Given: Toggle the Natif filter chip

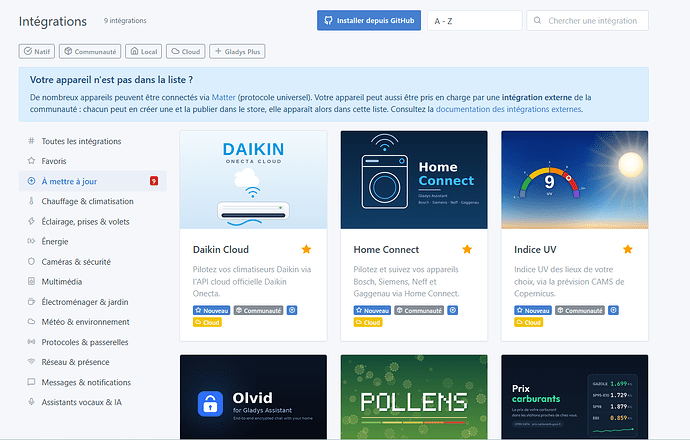Looking at the screenshot, I should pyautogui.click(x=37, y=51).
